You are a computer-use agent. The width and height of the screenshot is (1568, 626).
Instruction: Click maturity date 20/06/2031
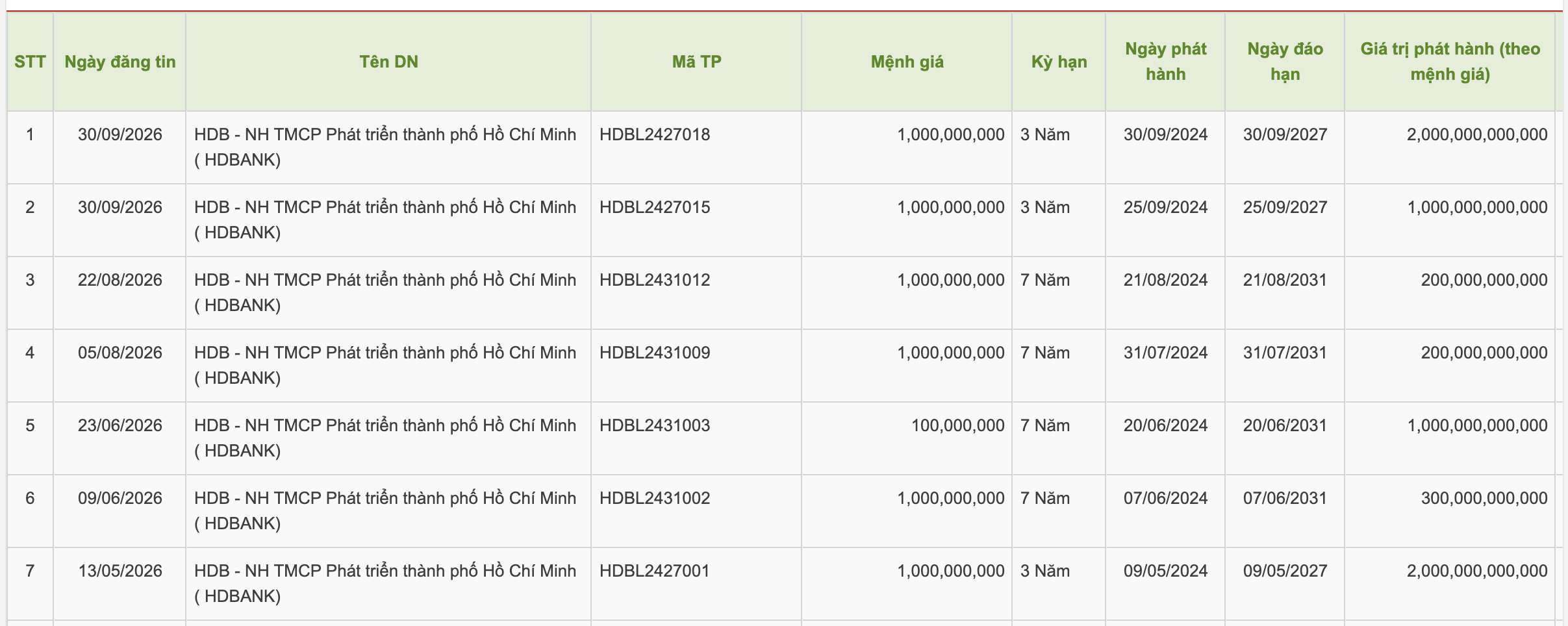(1285, 425)
